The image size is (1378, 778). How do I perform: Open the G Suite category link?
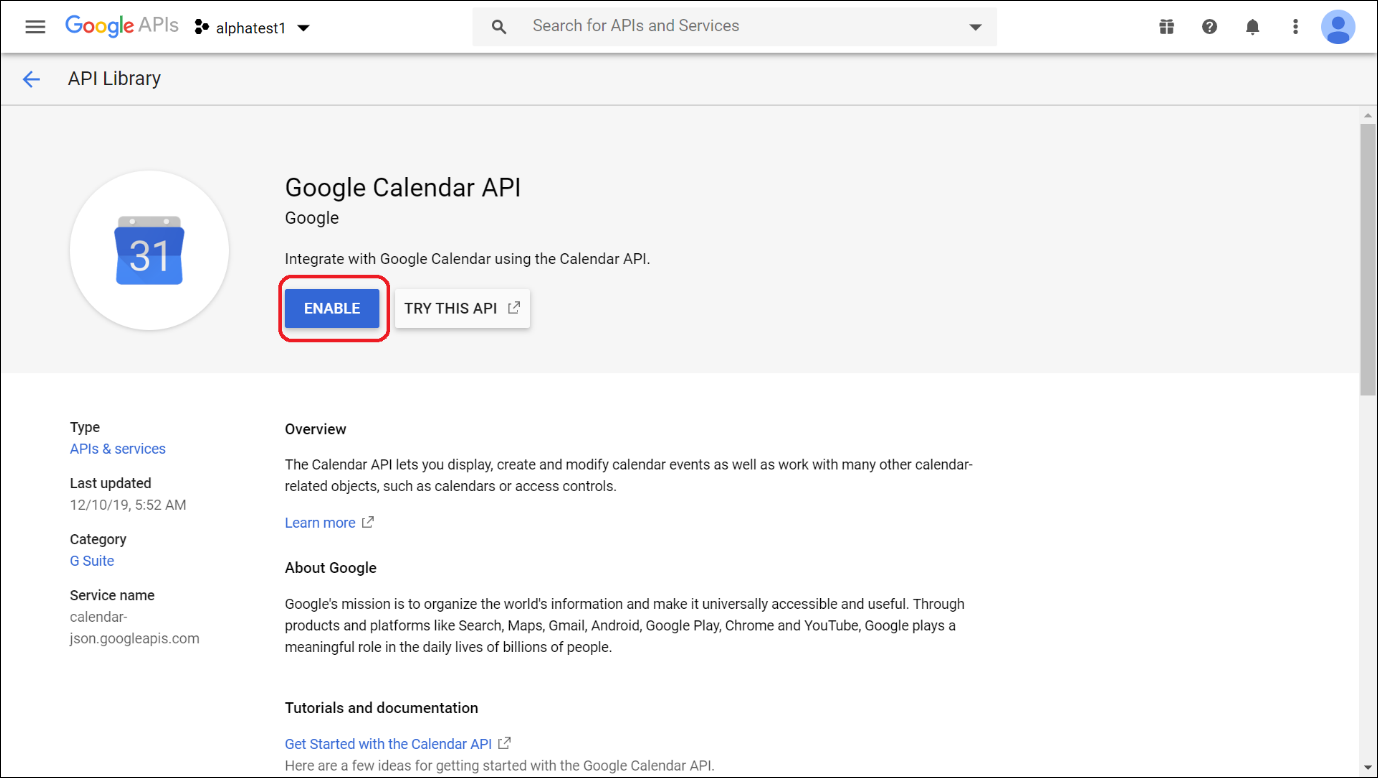(x=92, y=561)
